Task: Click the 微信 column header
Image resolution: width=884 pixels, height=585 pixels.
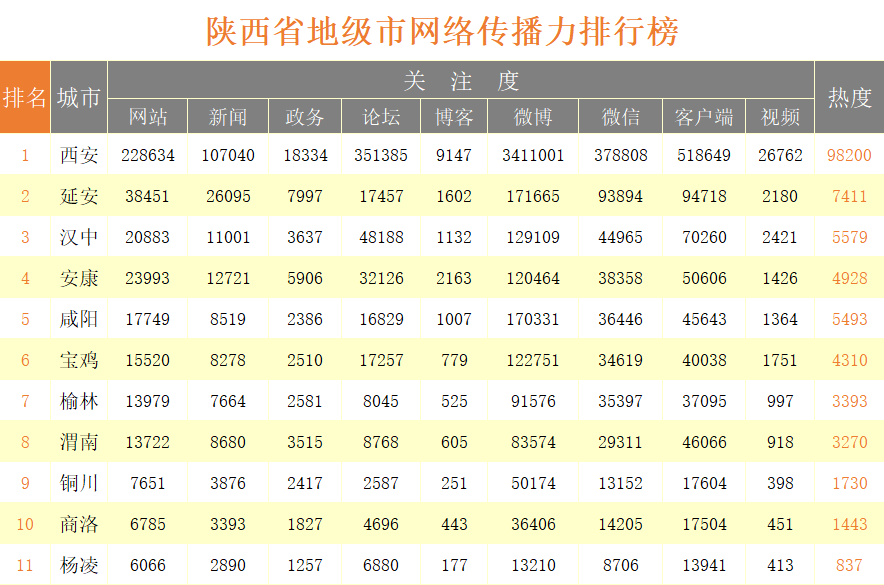Action: [x=620, y=117]
